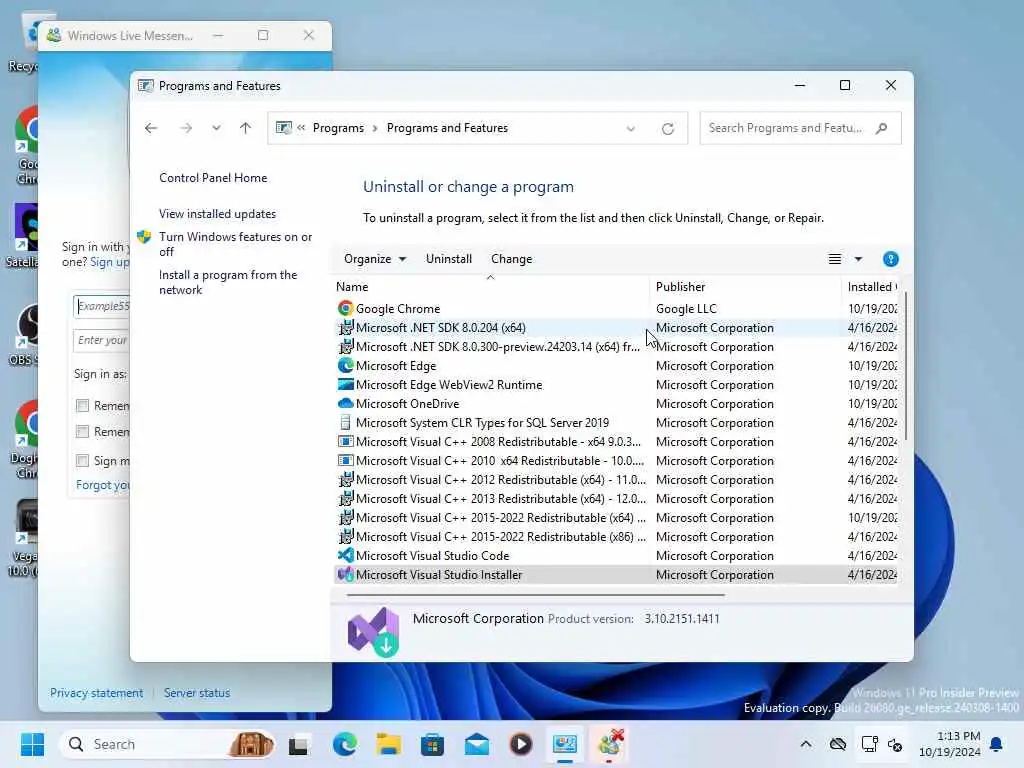Click Windows Live Messenger taskbar icon

coord(609,744)
